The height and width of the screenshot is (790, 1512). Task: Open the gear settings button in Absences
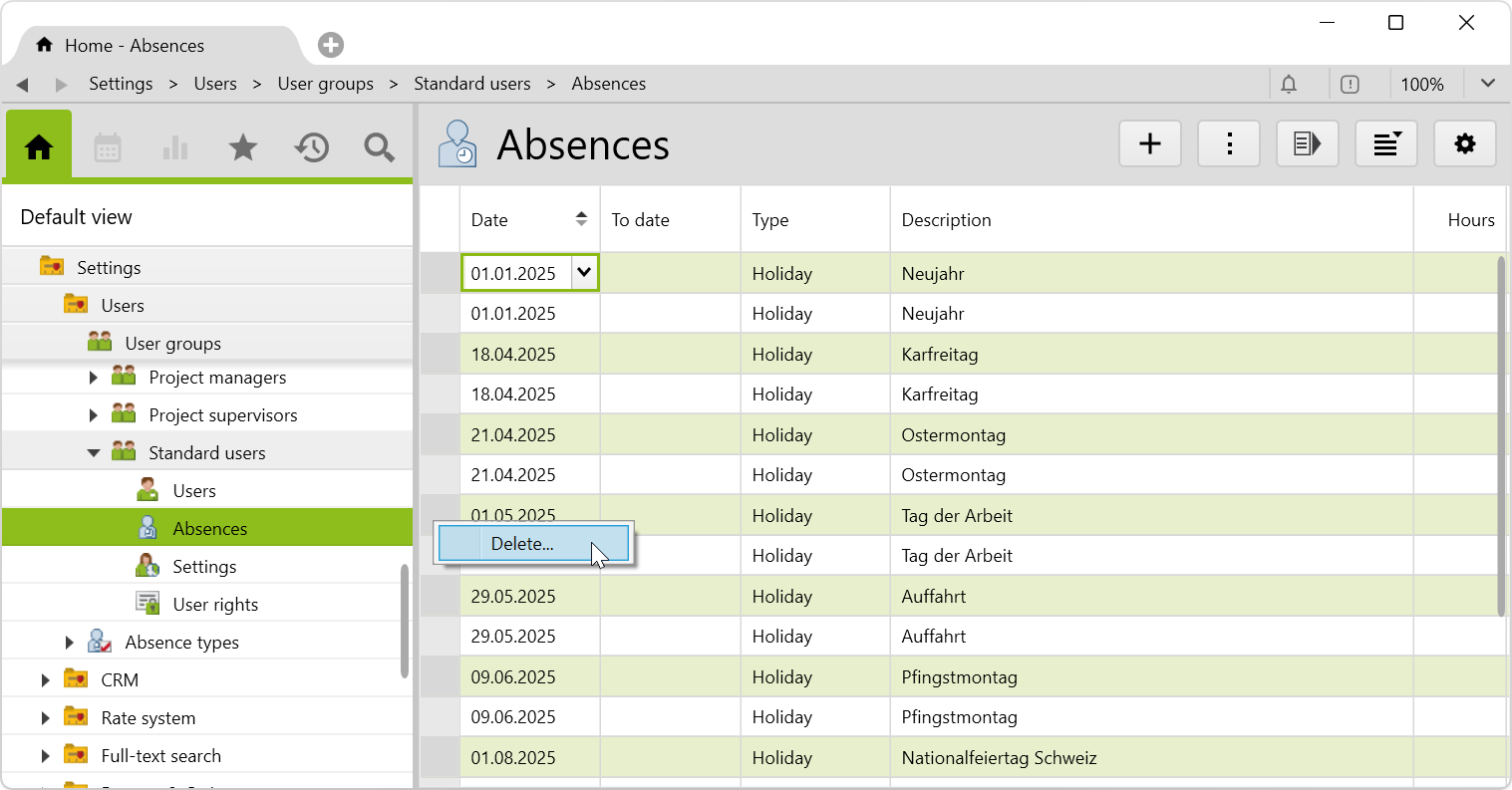[1464, 144]
